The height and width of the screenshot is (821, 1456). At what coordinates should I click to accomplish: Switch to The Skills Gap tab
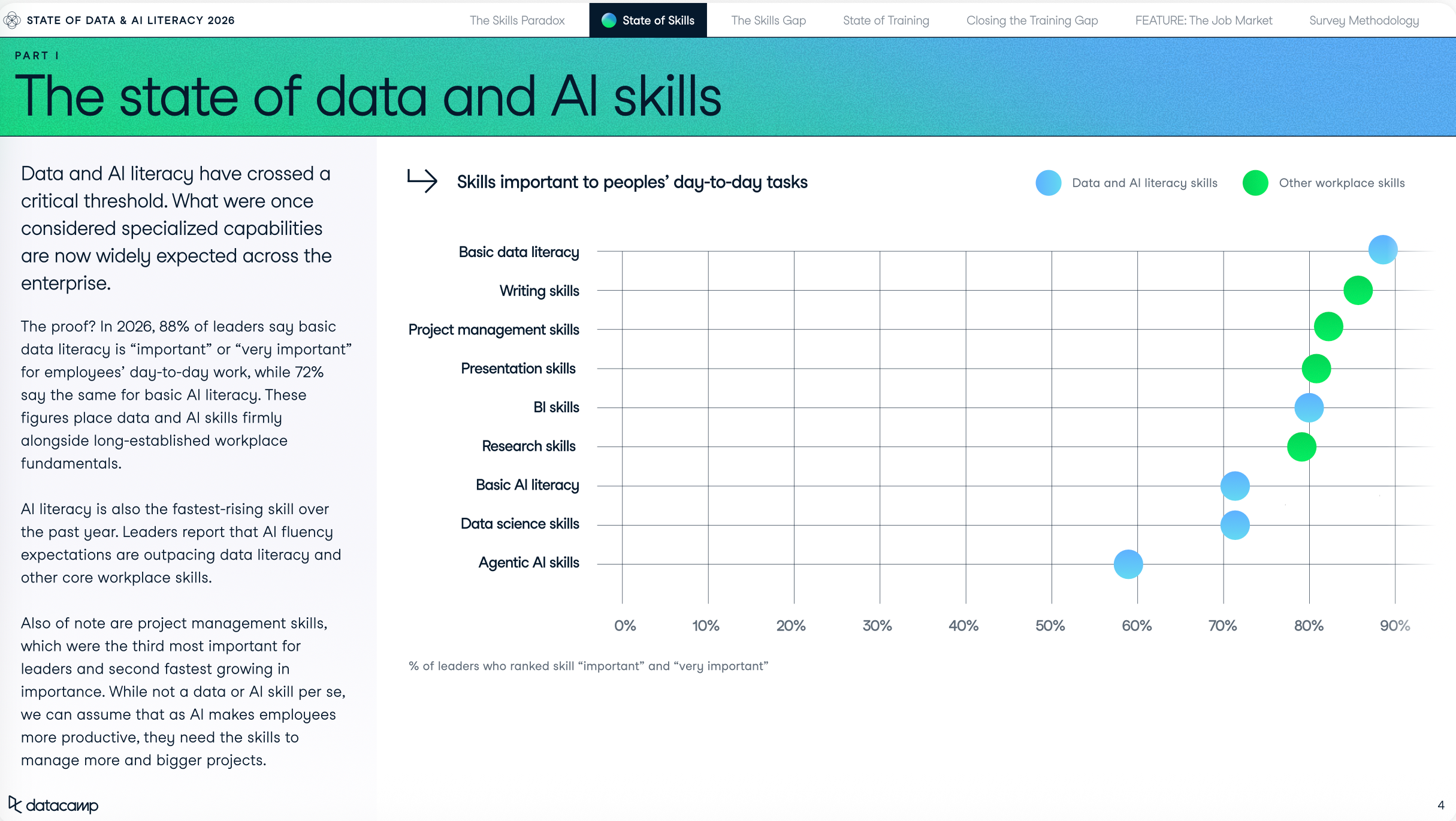[x=768, y=20]
